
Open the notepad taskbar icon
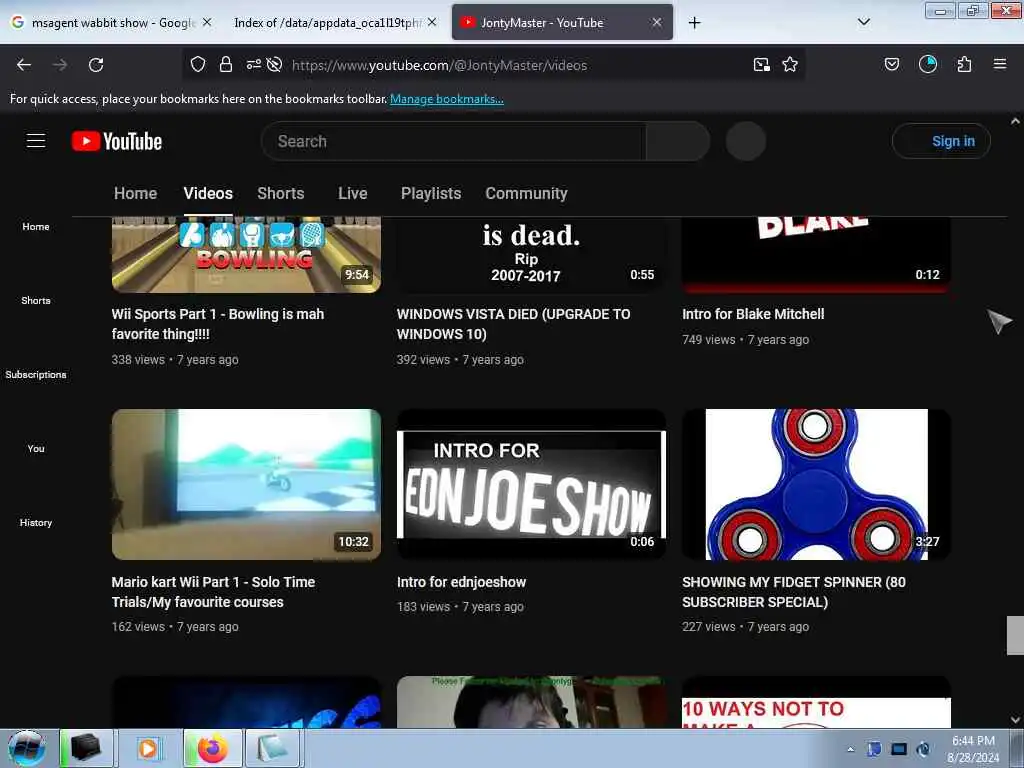(272, 748)
